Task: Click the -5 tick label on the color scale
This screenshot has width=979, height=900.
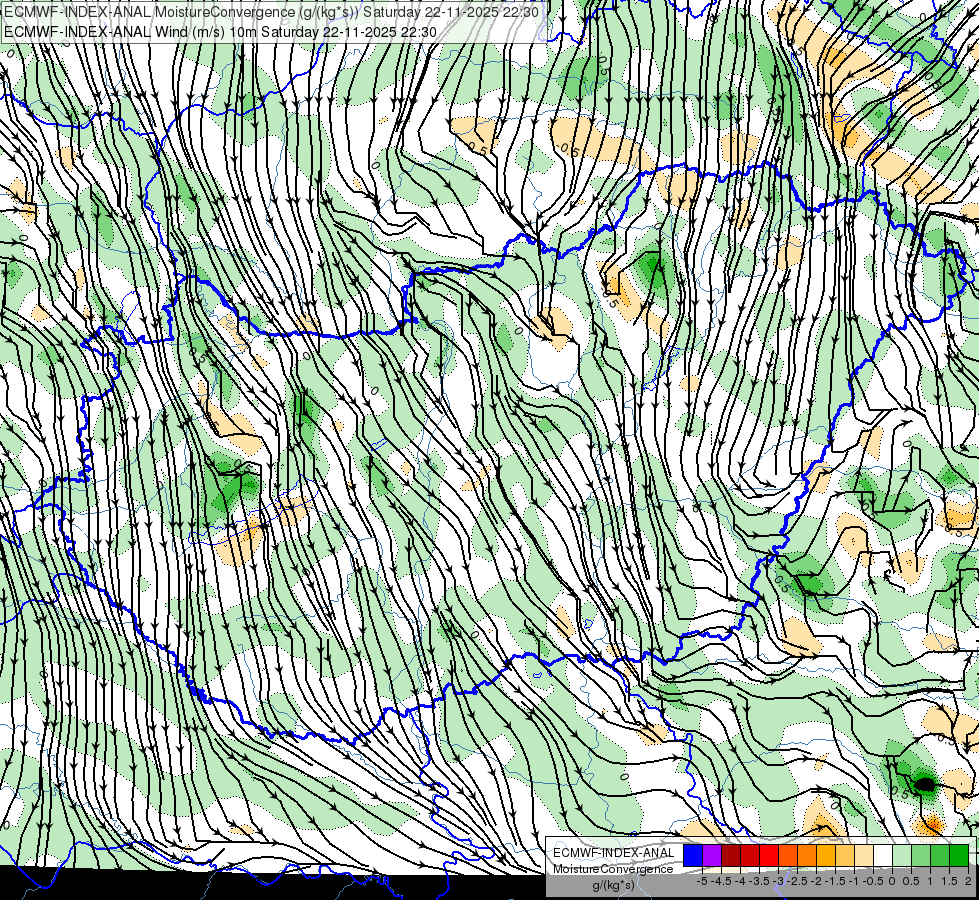Action: [x=702, y=881]
